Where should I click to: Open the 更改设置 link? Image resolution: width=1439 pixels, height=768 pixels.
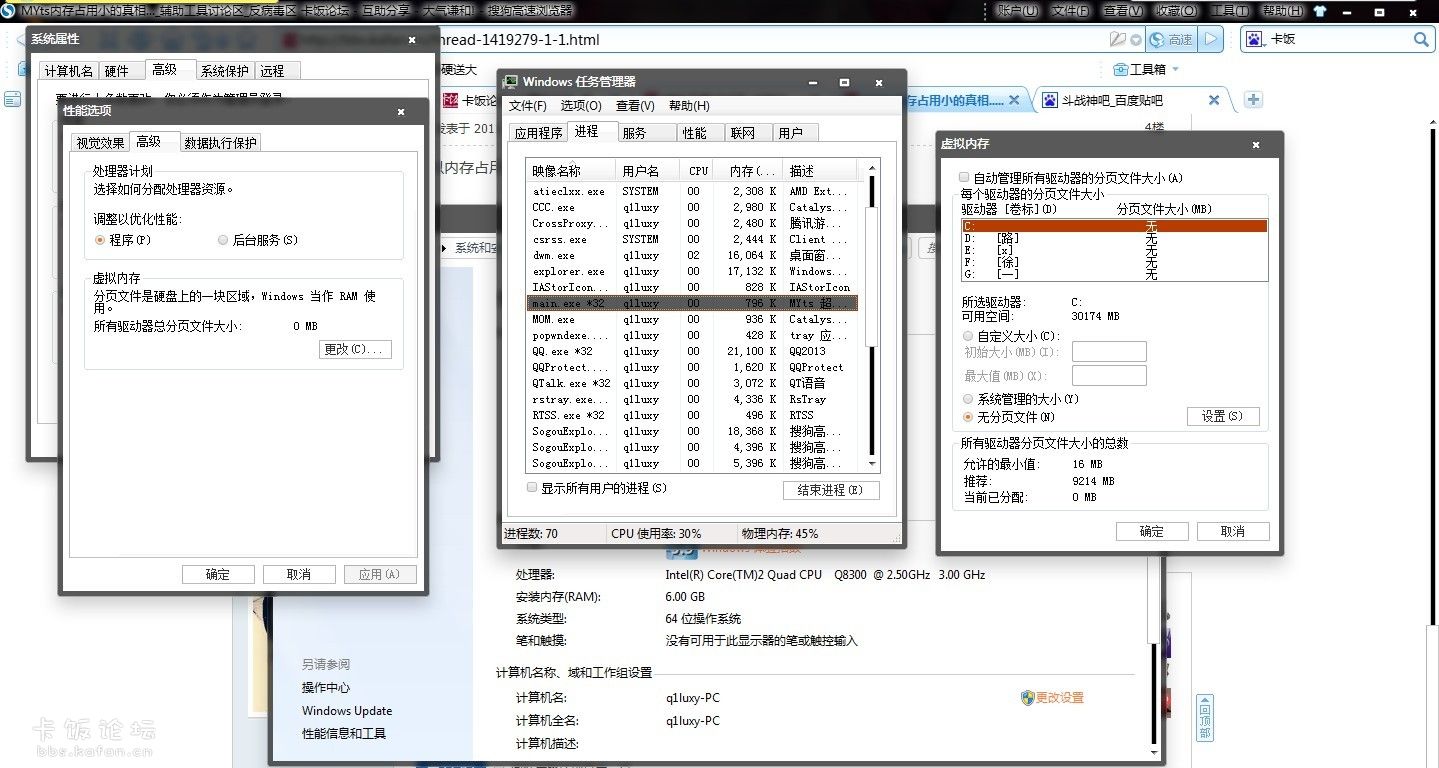(x=1059, y=697)
